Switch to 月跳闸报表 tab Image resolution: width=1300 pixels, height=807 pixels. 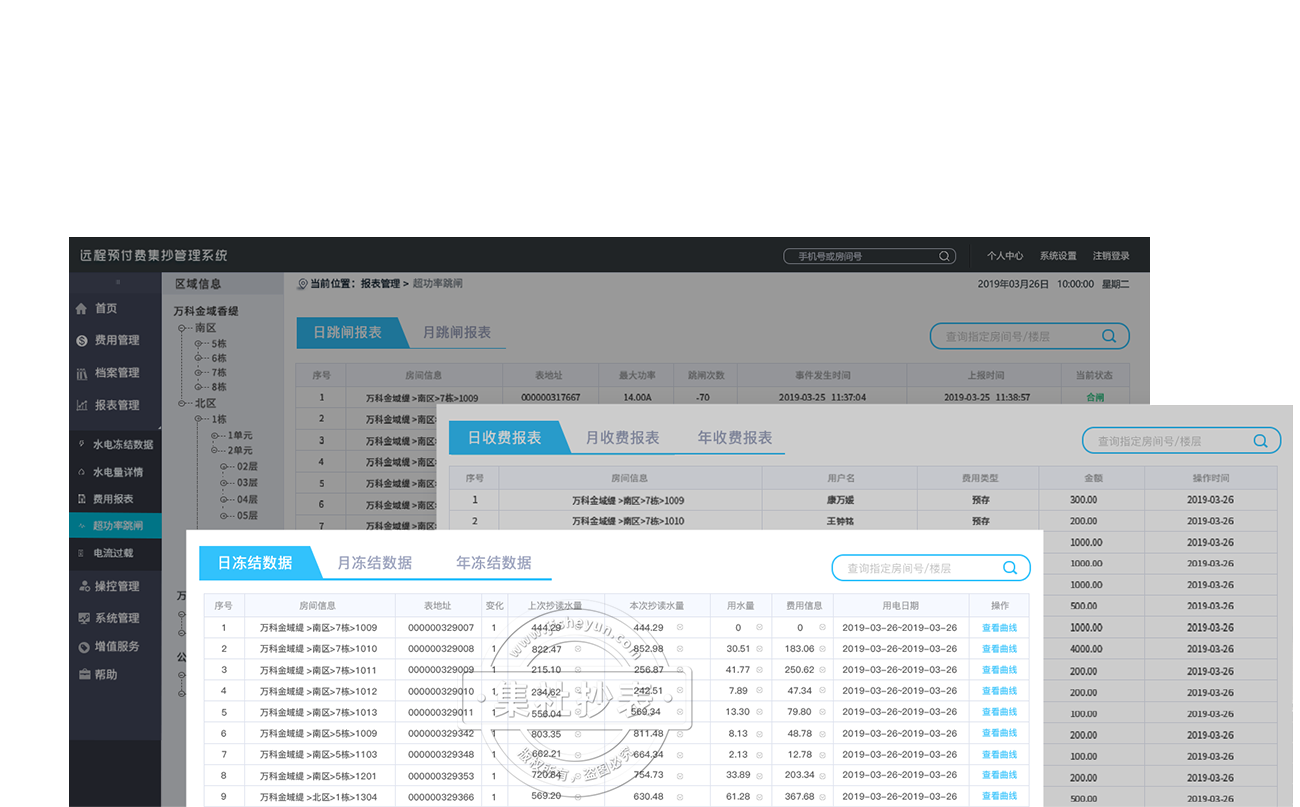(x=456, y=333)
